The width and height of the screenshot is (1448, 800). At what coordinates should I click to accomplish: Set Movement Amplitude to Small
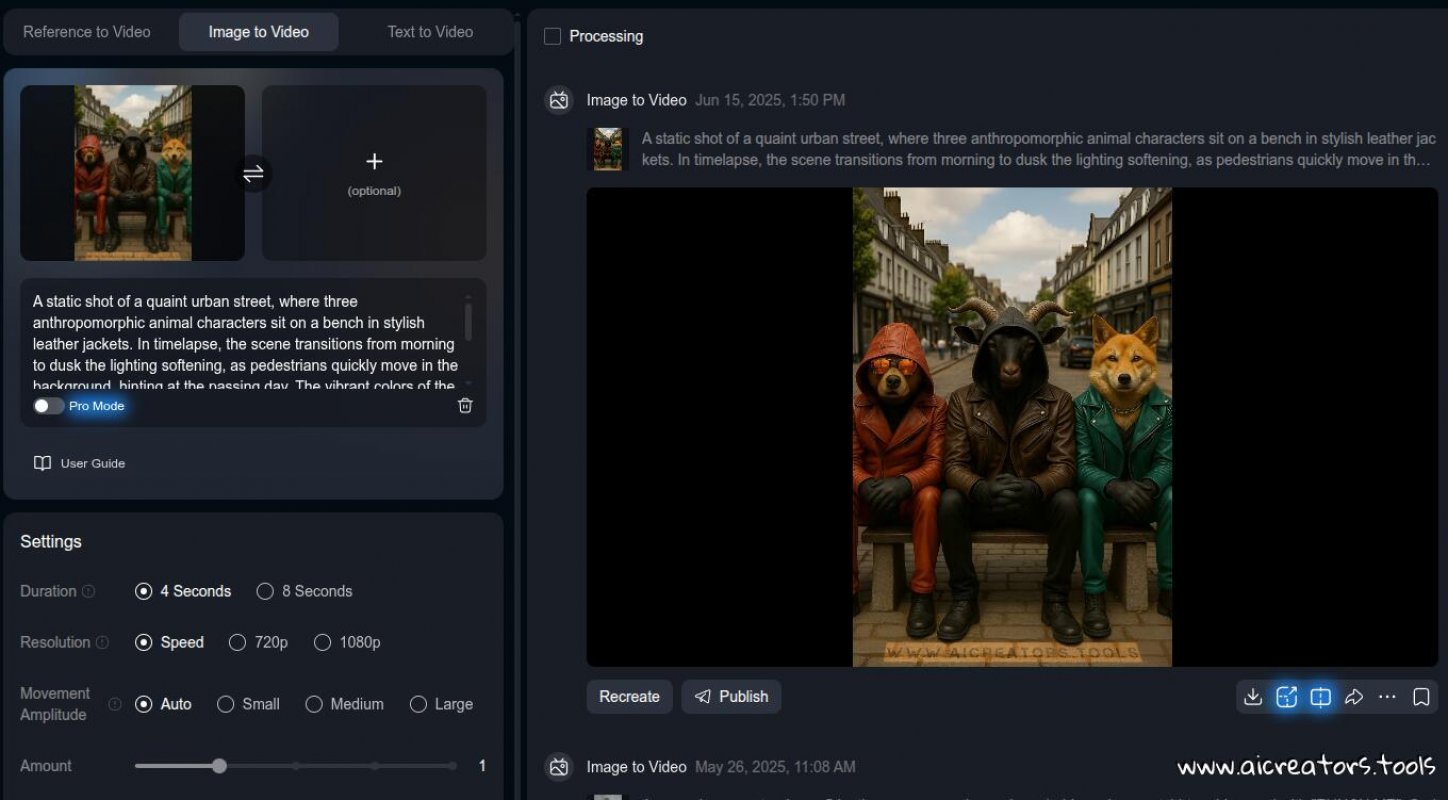[248, 704]
